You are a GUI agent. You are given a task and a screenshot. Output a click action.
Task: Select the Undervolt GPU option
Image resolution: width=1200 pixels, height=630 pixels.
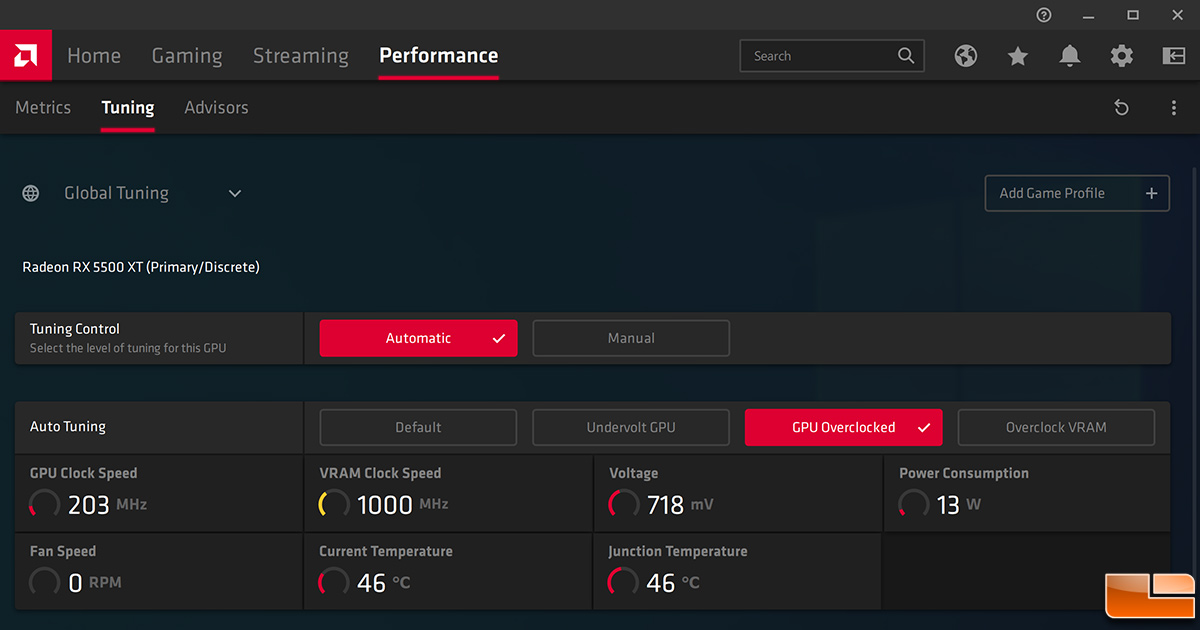click(x=631, y=427)
